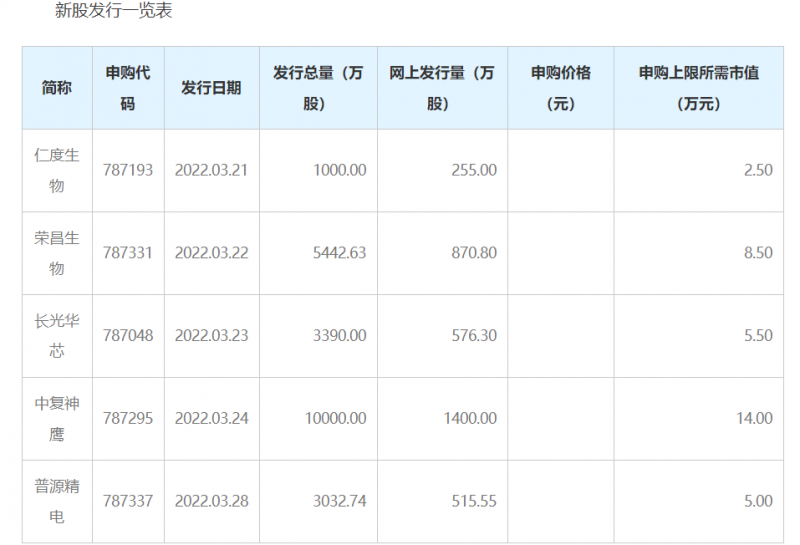Viewport: 800px width, 545px height.
Task: Select the 网上发行量（万股） header
Action: coord(442,88)
